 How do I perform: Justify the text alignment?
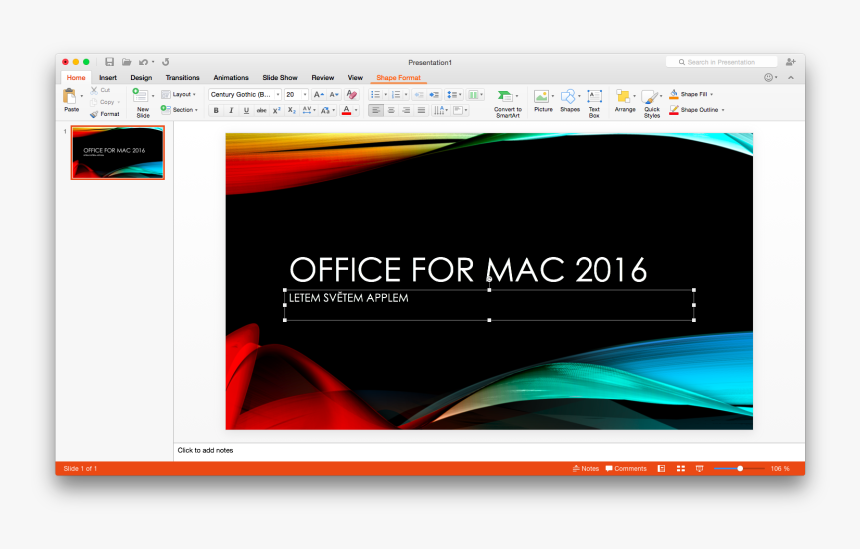coord(421,110)
